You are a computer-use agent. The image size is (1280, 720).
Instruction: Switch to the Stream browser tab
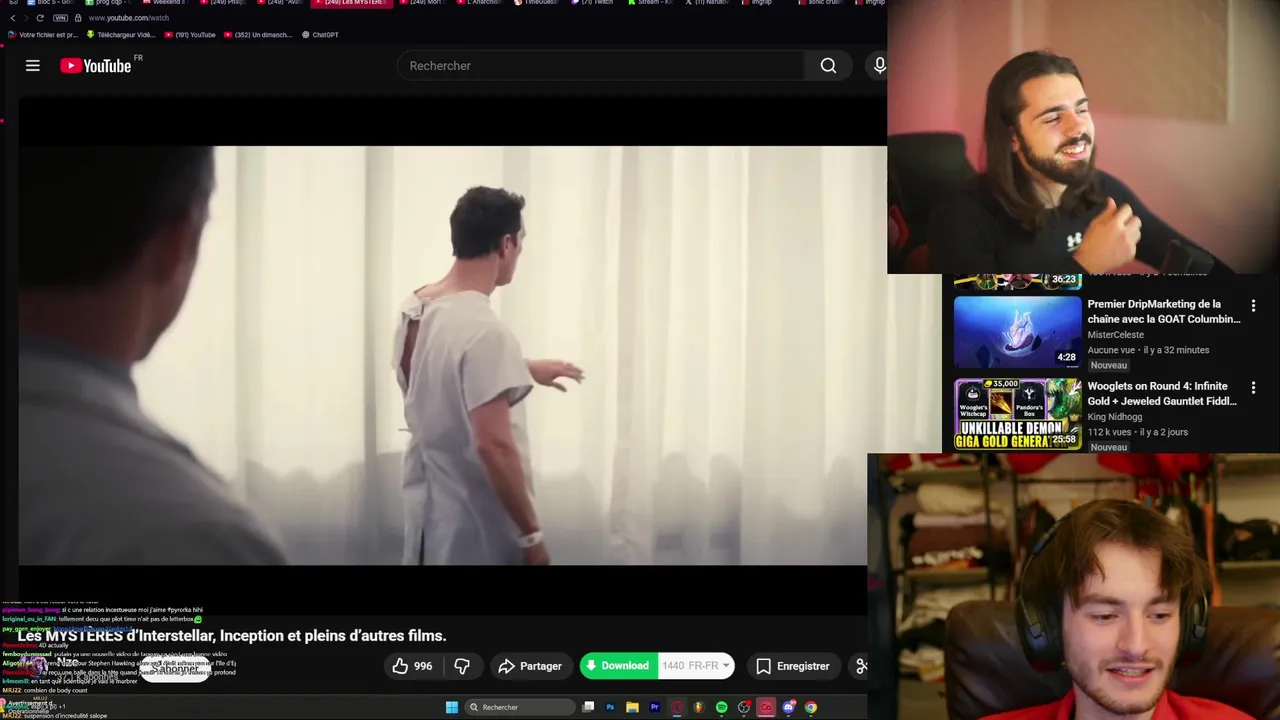click(x=651, y=3)
